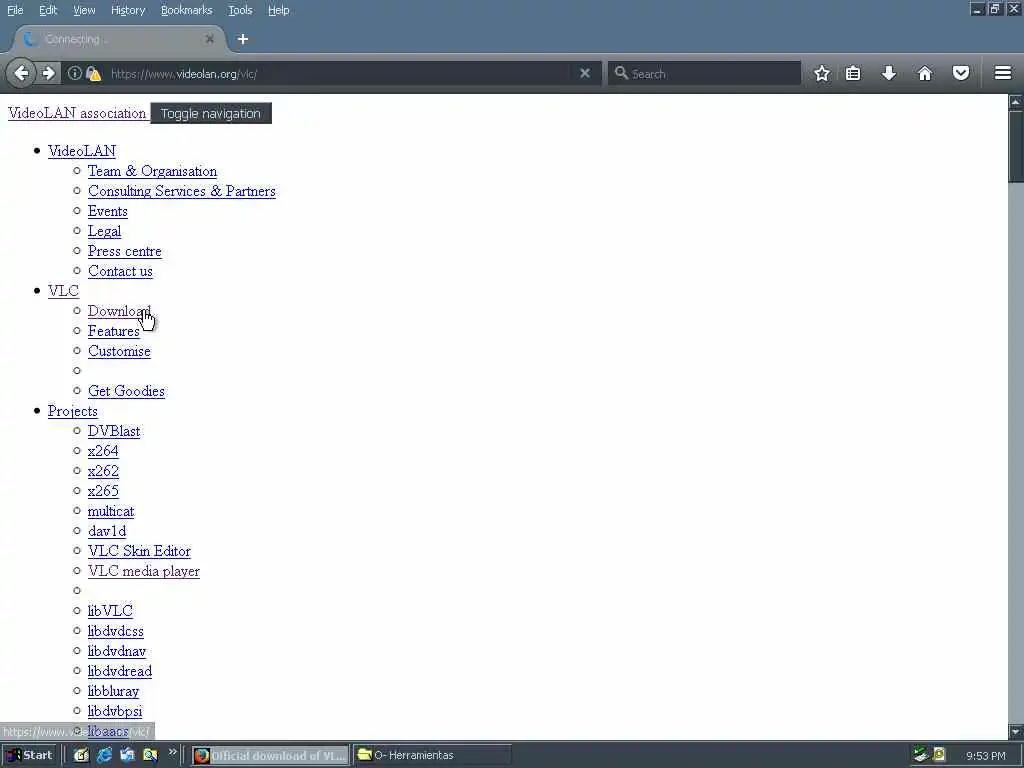Click the lock warning icon in address bar
This screenshot has width=1024, height=768.
(93, 74)
